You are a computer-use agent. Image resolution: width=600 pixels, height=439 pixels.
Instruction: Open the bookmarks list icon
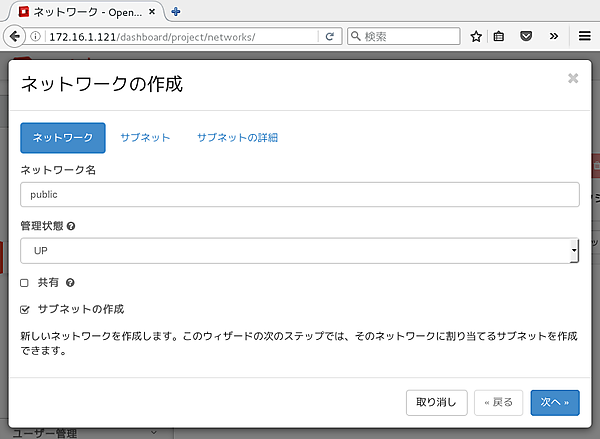click(499, 36)
